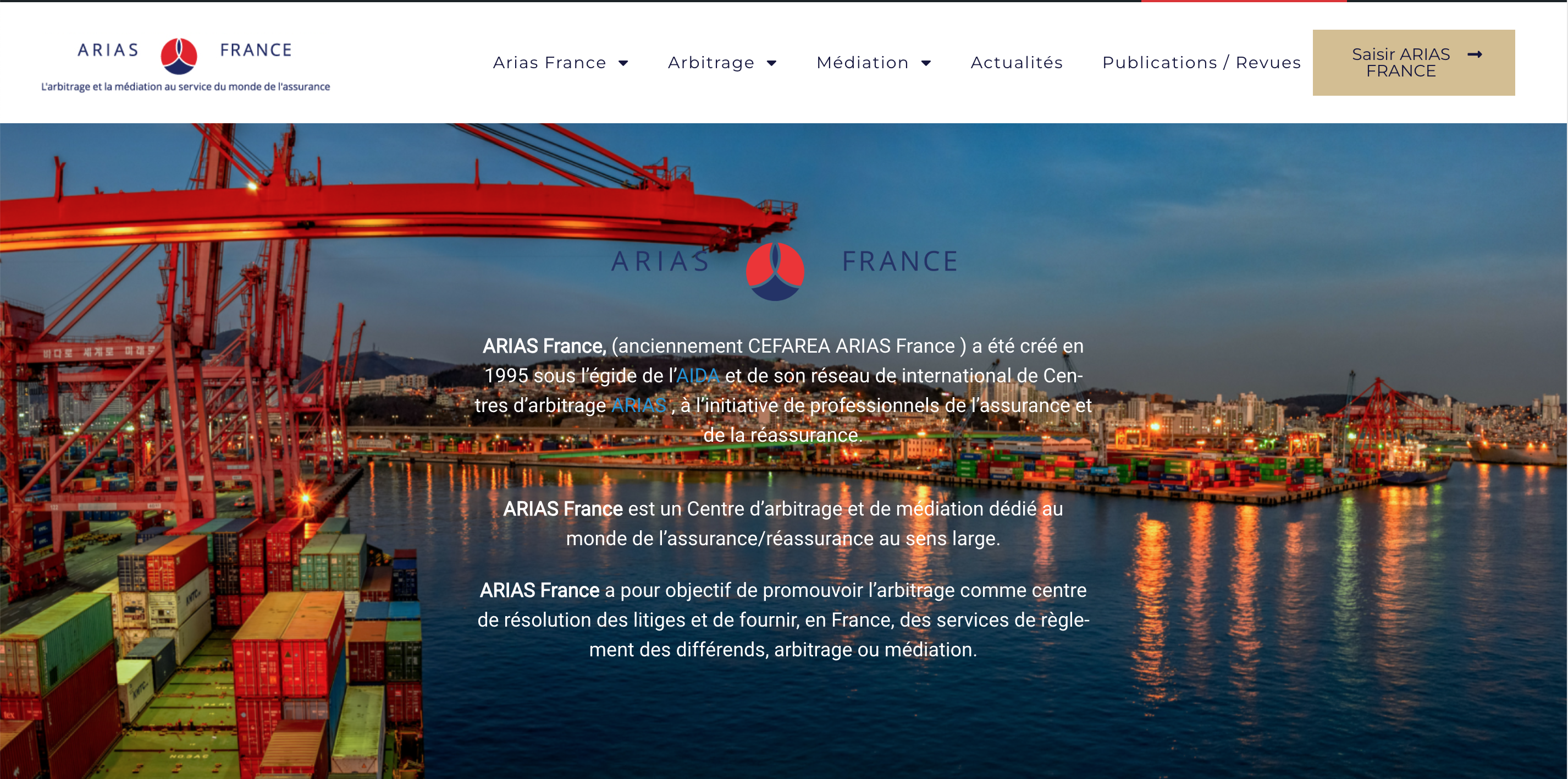Viewport: 1568px width, 779px height.
Task: Open the Arias France menu item
Action: click(x=549, y=62)
